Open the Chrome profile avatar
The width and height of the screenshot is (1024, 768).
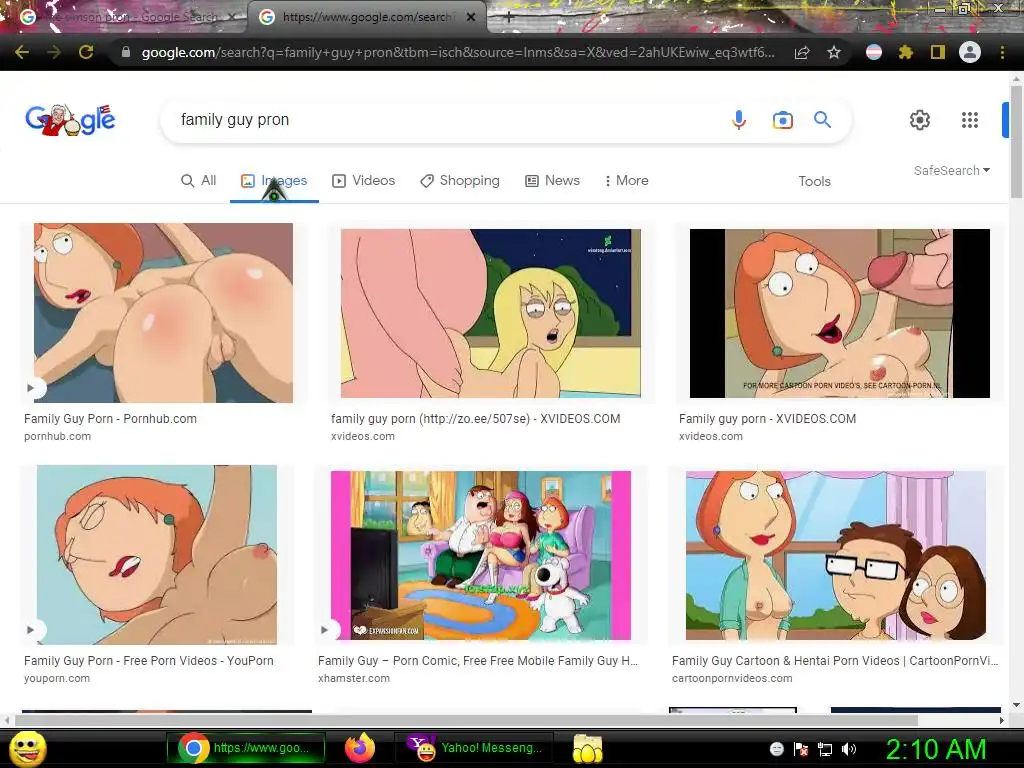coord(970,52)
